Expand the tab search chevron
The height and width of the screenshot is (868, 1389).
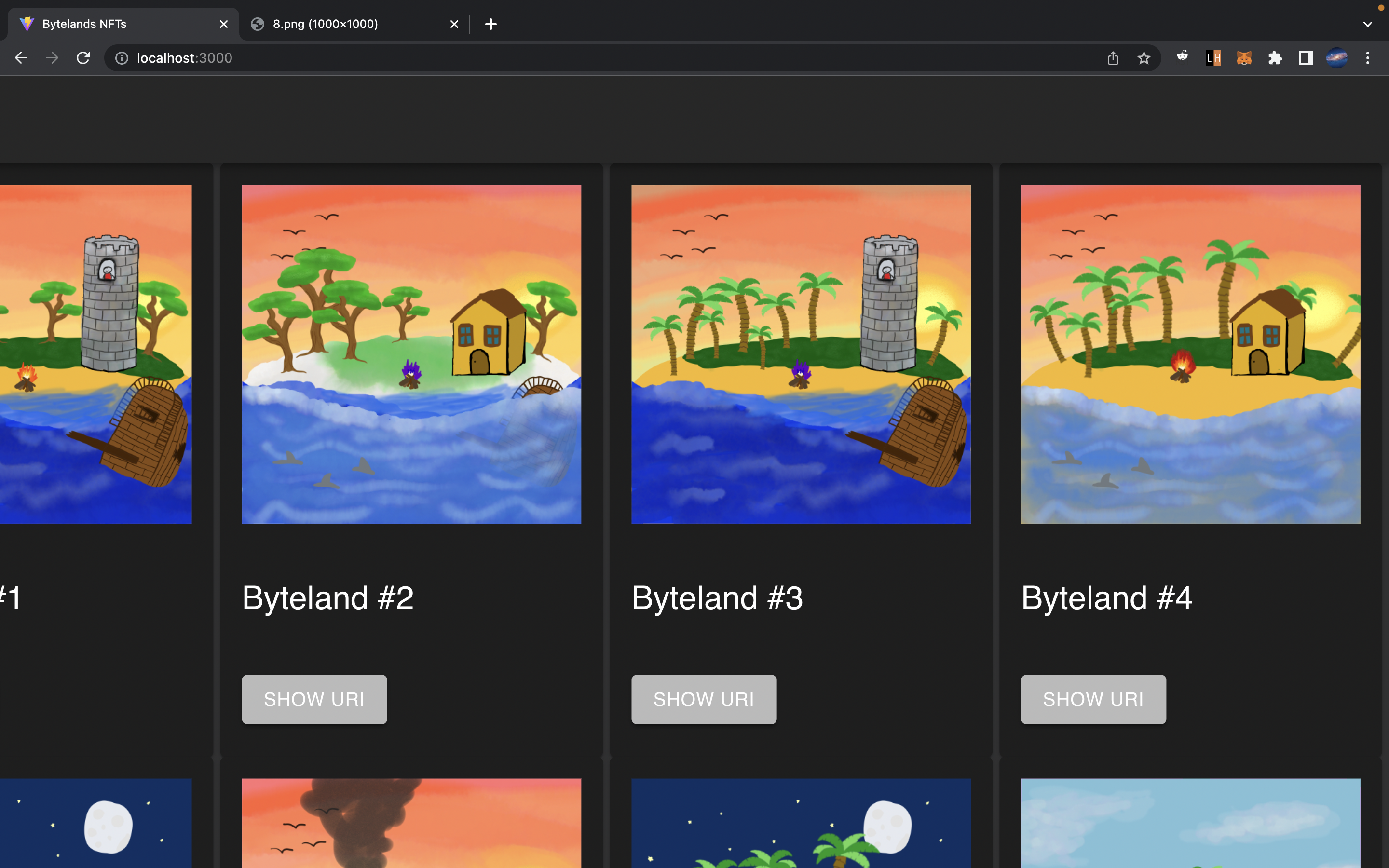tap(1367, 24)
